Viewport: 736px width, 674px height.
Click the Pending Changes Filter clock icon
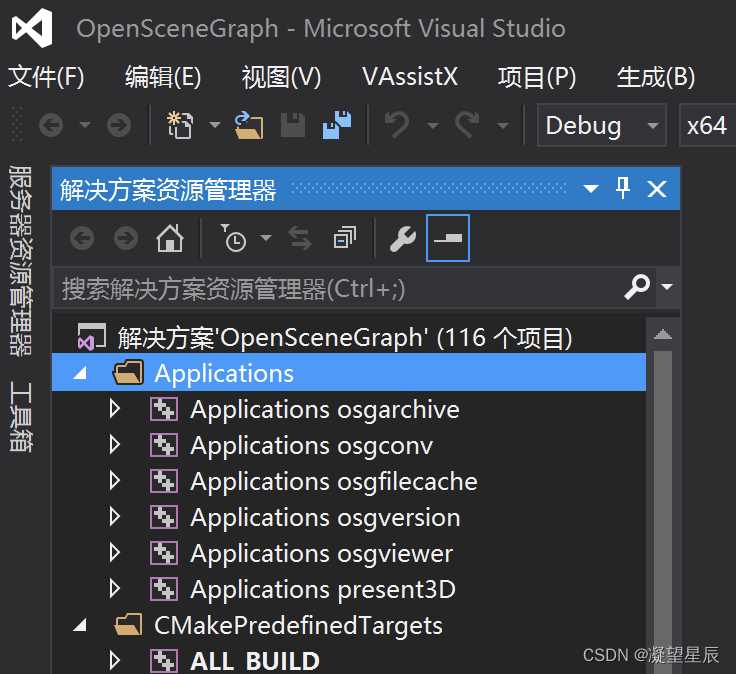tap(233, 238)
